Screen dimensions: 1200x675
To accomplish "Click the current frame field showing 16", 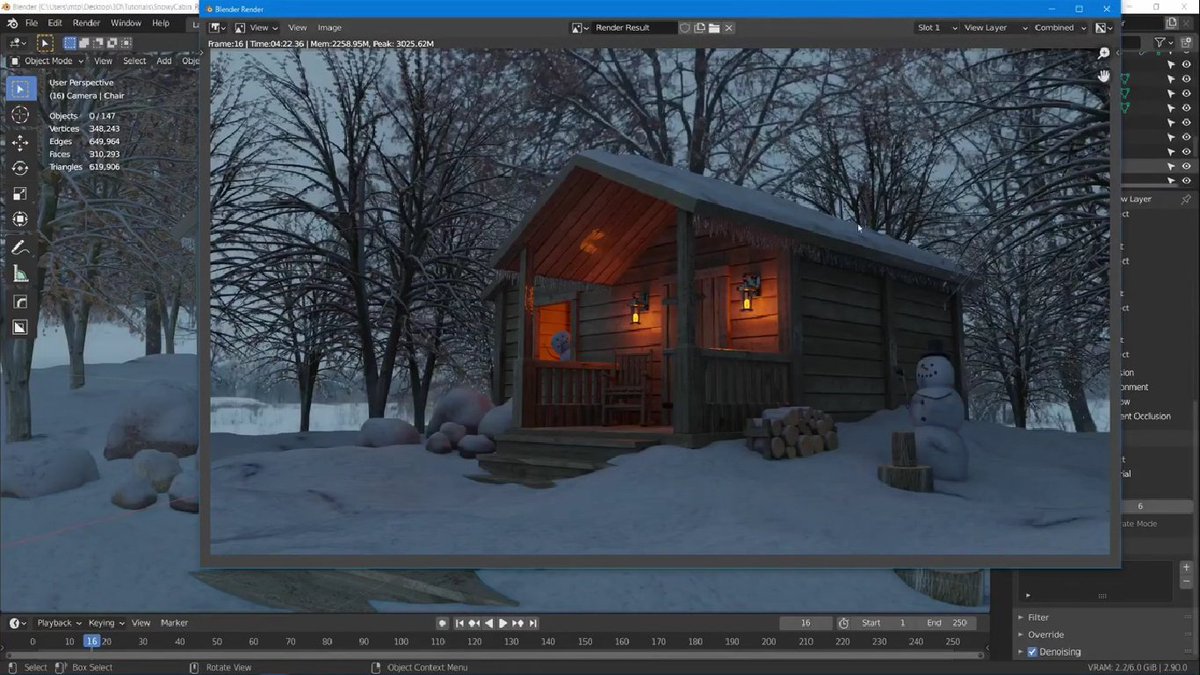I will coord(806,623).
